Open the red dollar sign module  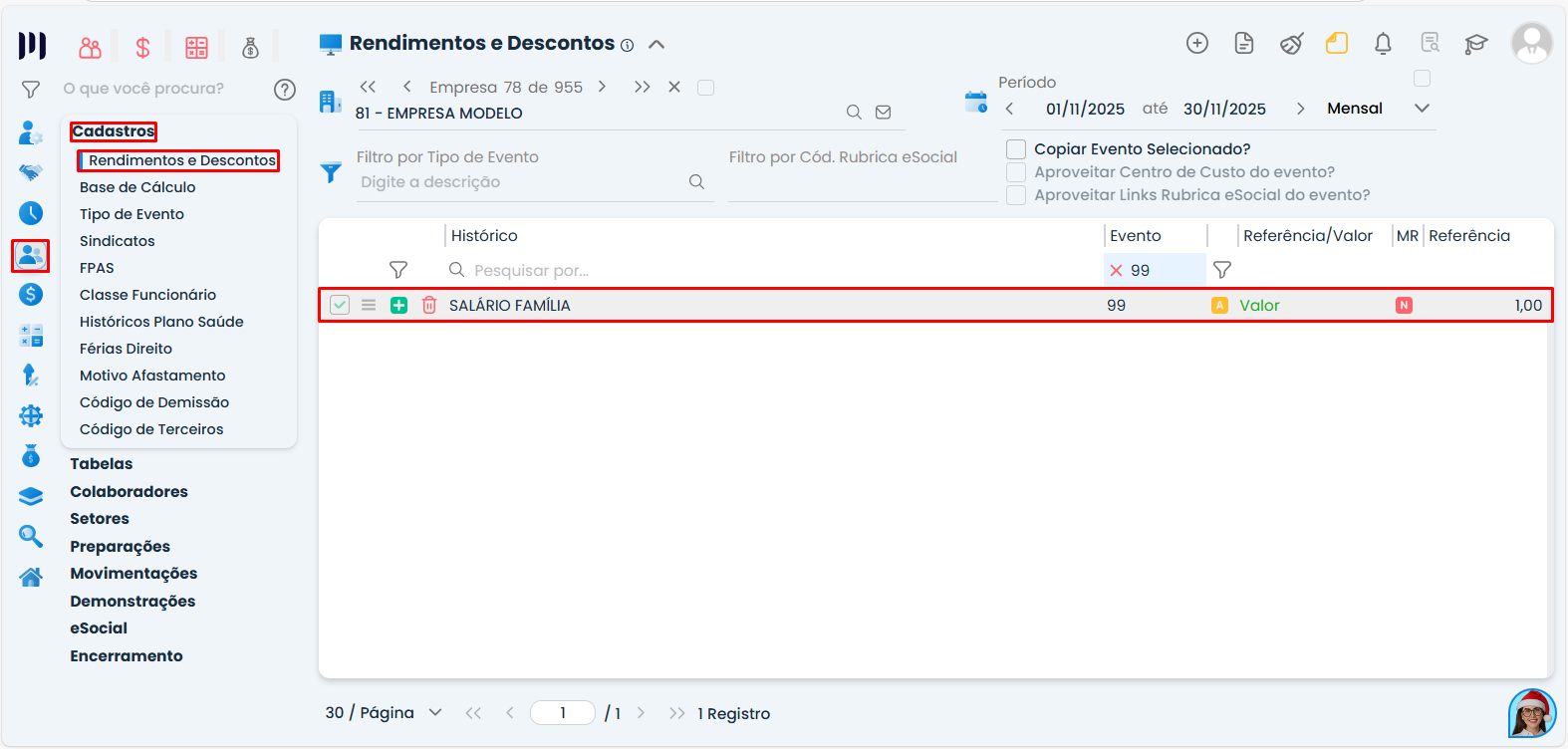click(x=143, y=47)
